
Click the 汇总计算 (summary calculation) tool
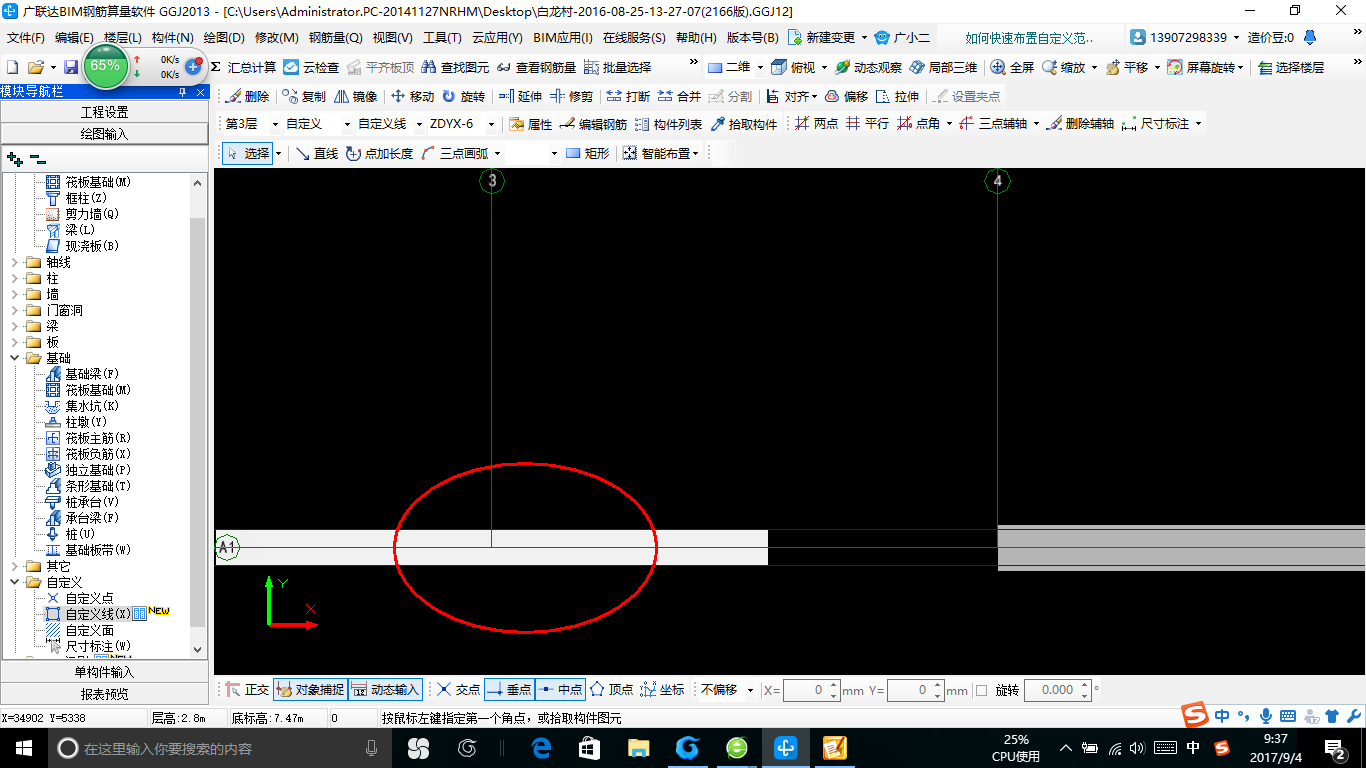click(243, 67)
